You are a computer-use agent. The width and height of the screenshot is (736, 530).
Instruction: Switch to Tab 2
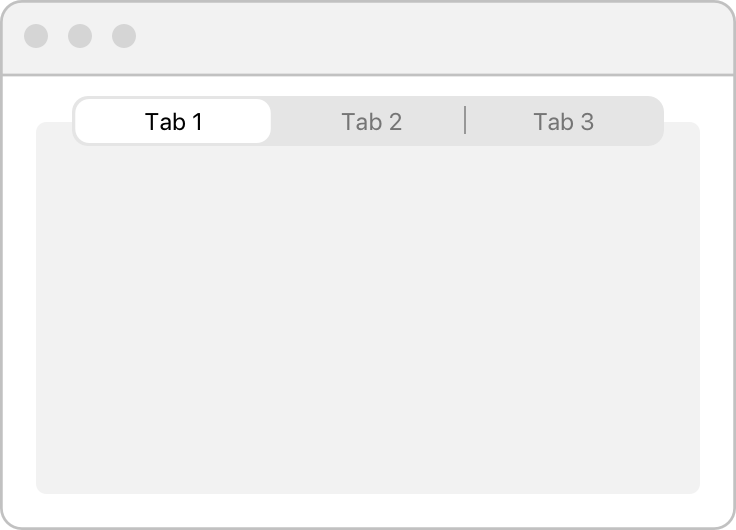[x=371, y=122]
